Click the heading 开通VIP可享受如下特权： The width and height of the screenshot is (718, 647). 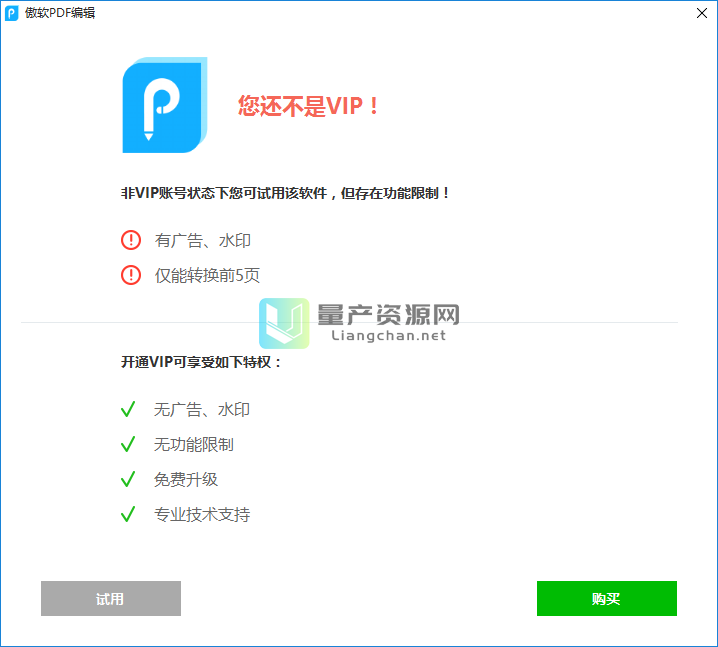pos(201,362)
